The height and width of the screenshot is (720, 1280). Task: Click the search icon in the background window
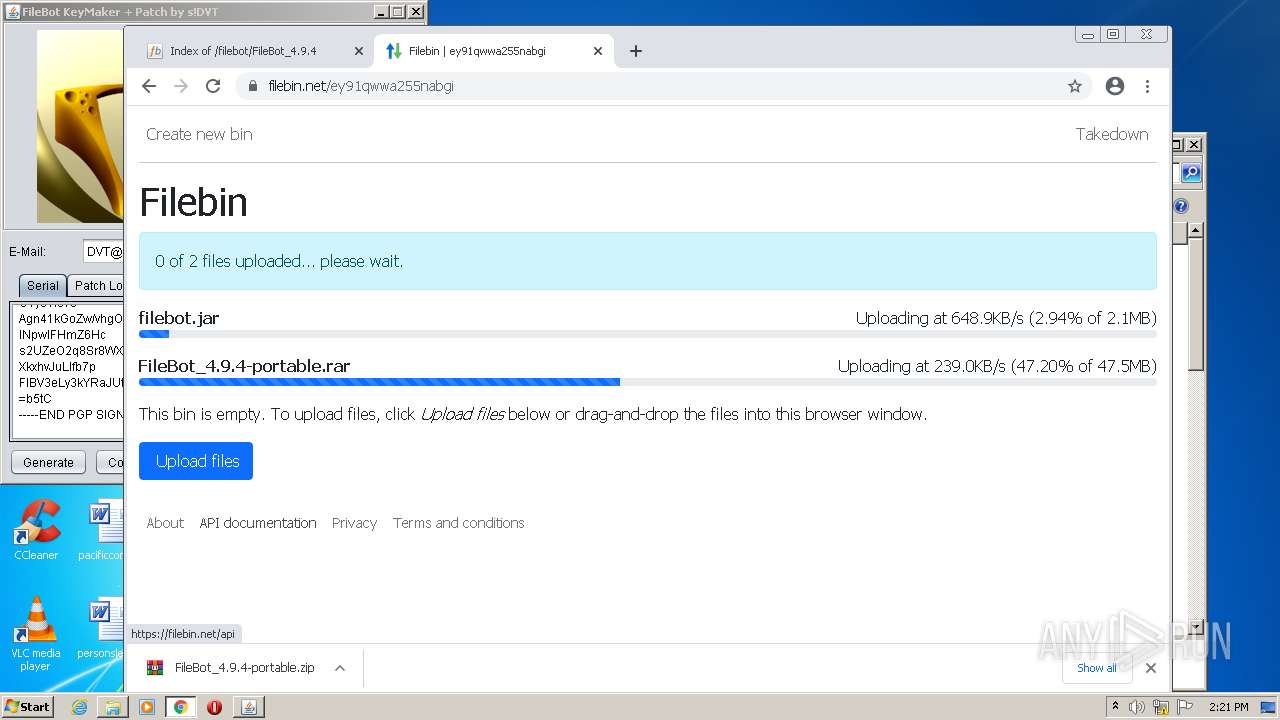click(1190, 173)
